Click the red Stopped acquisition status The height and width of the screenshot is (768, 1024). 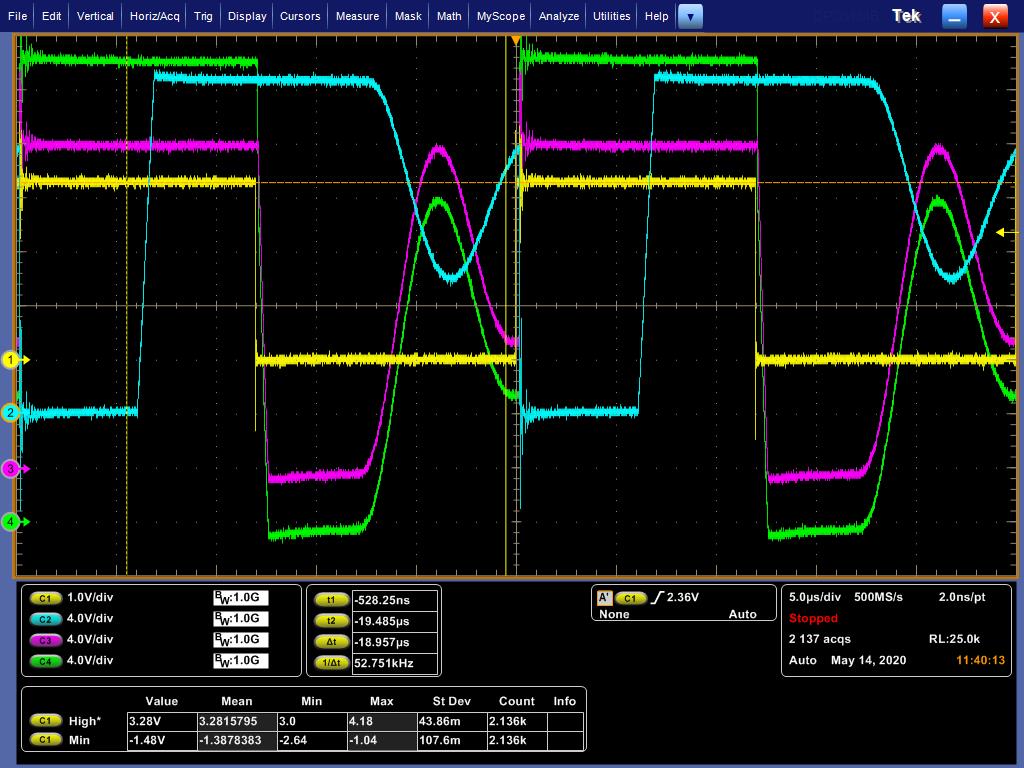[x=813, y=618]
